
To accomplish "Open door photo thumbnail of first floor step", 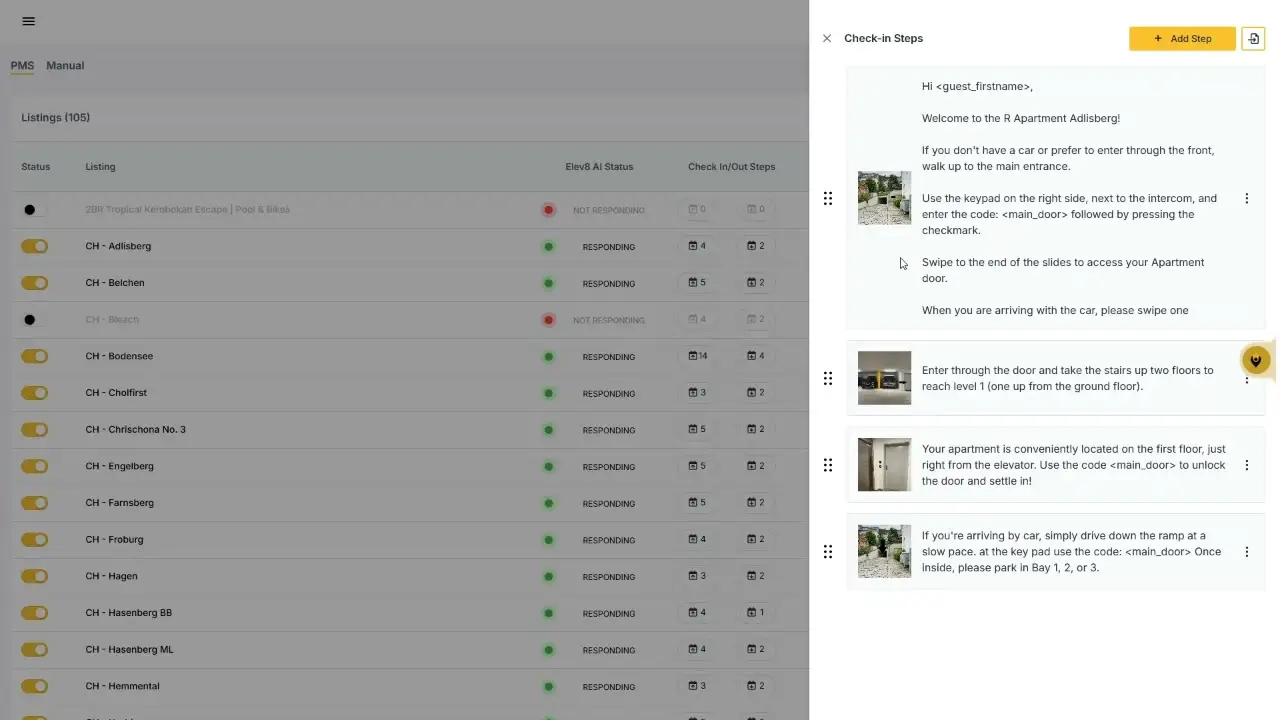I will (884, 465).
